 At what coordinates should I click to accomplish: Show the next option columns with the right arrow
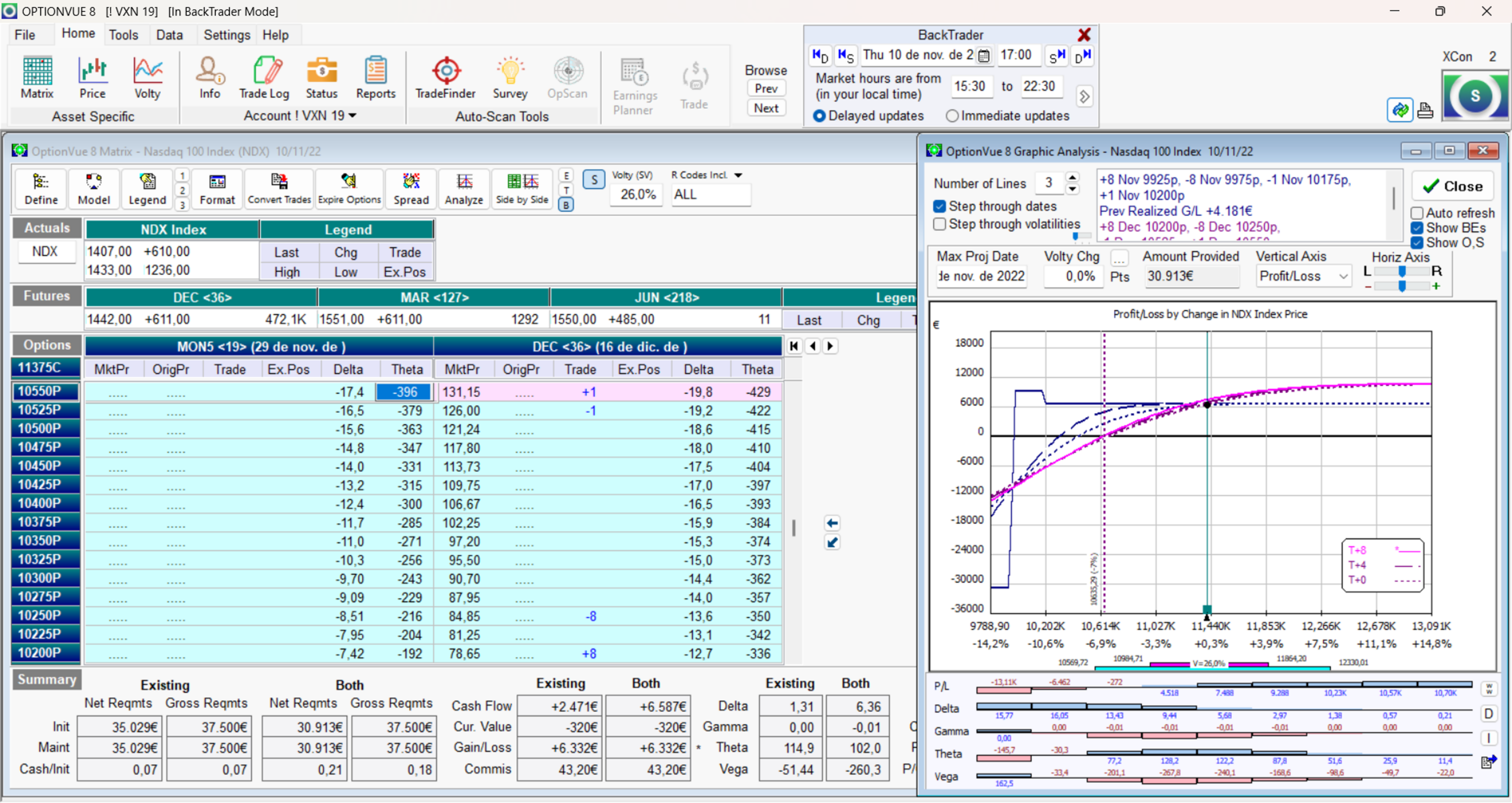tap(830, 346)
